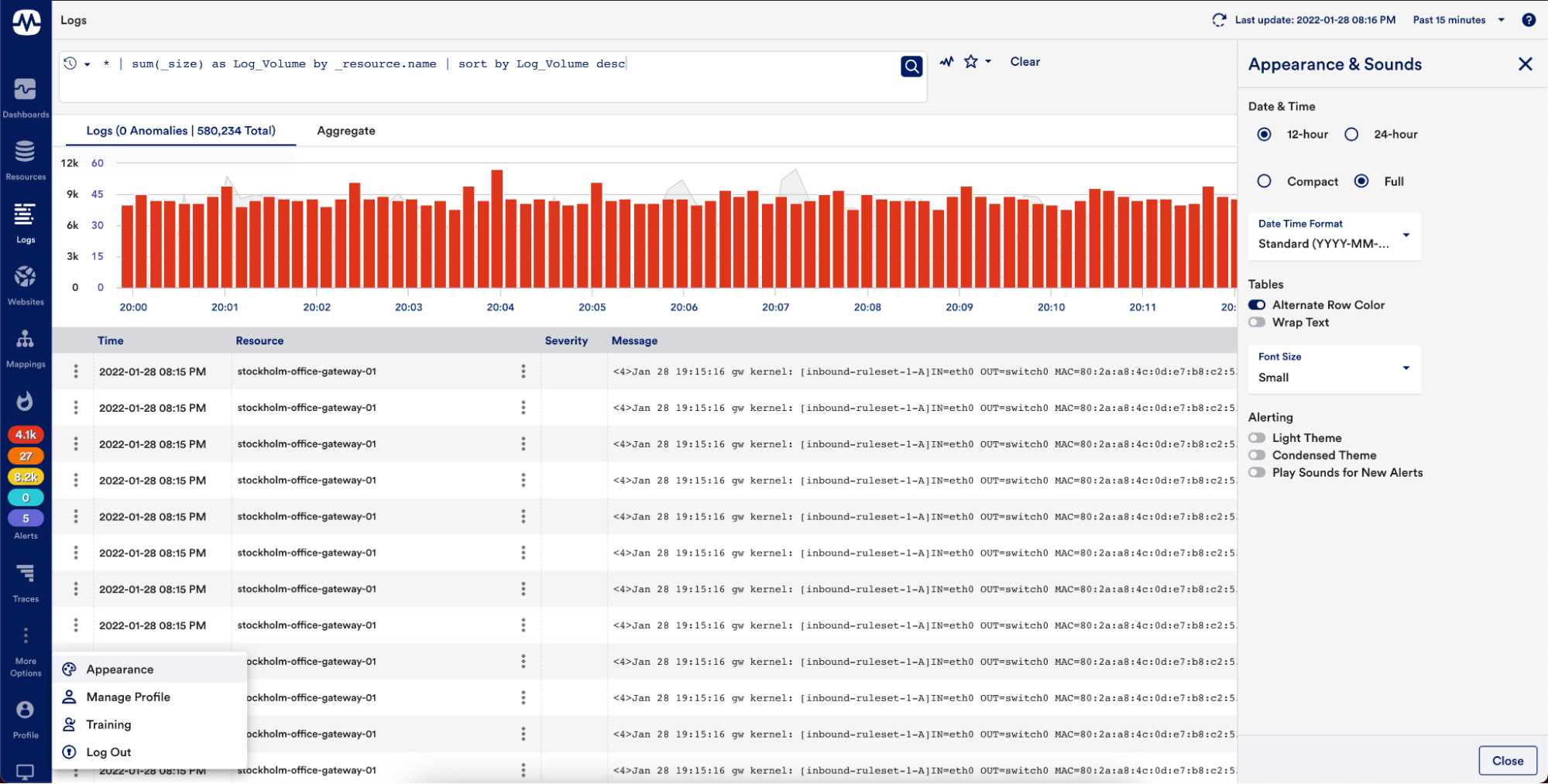The width and height of the screenshot is (1548, 784).
Task: Click the yellow 8.2k warning alerts badge
Action: [26, 477]
